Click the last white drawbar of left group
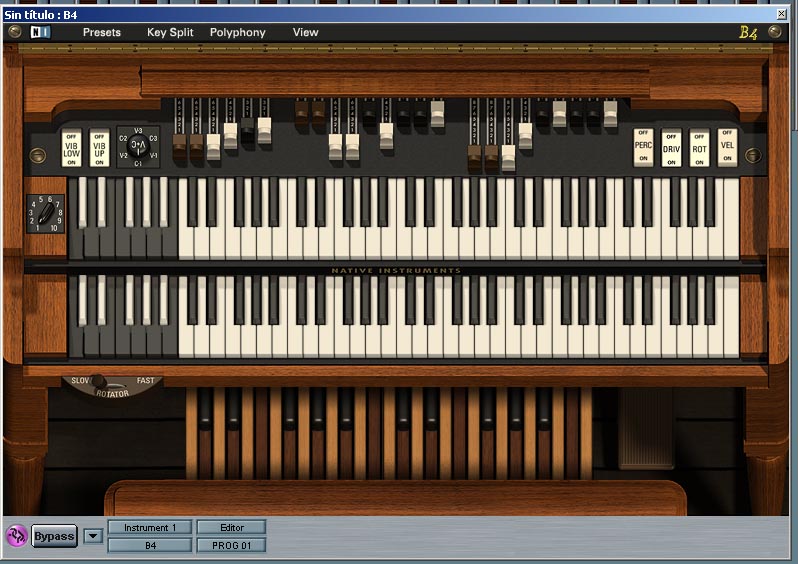Screen dimensions: 798x564 (x=265, y=130)
